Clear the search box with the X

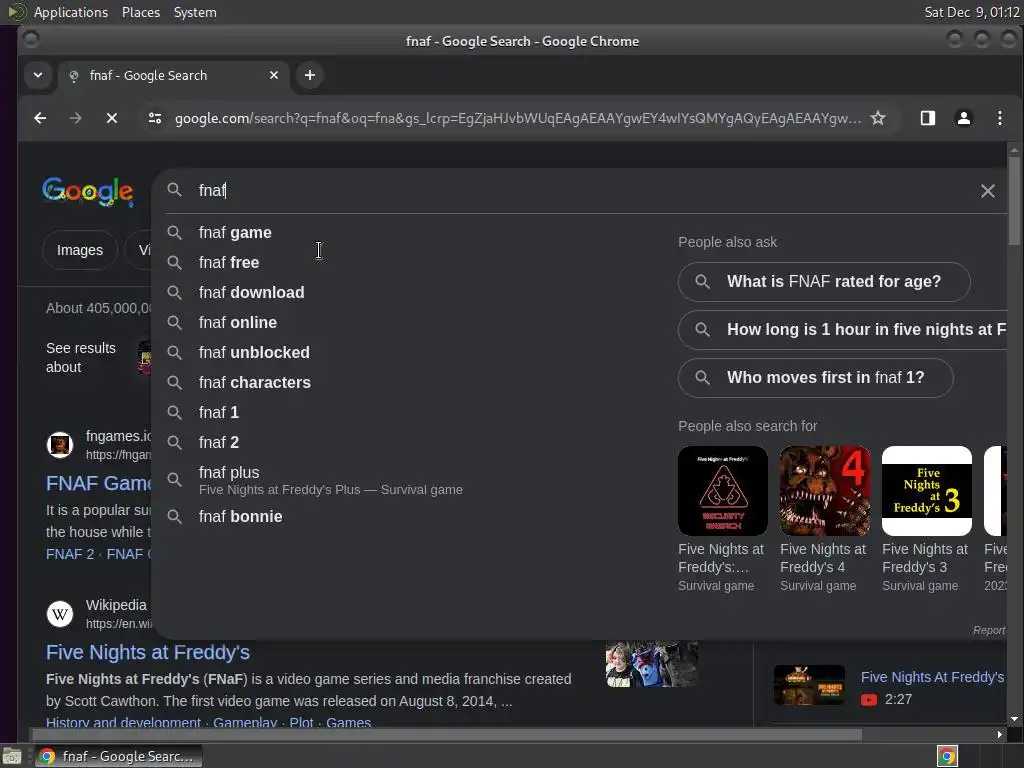pos(987,191)
